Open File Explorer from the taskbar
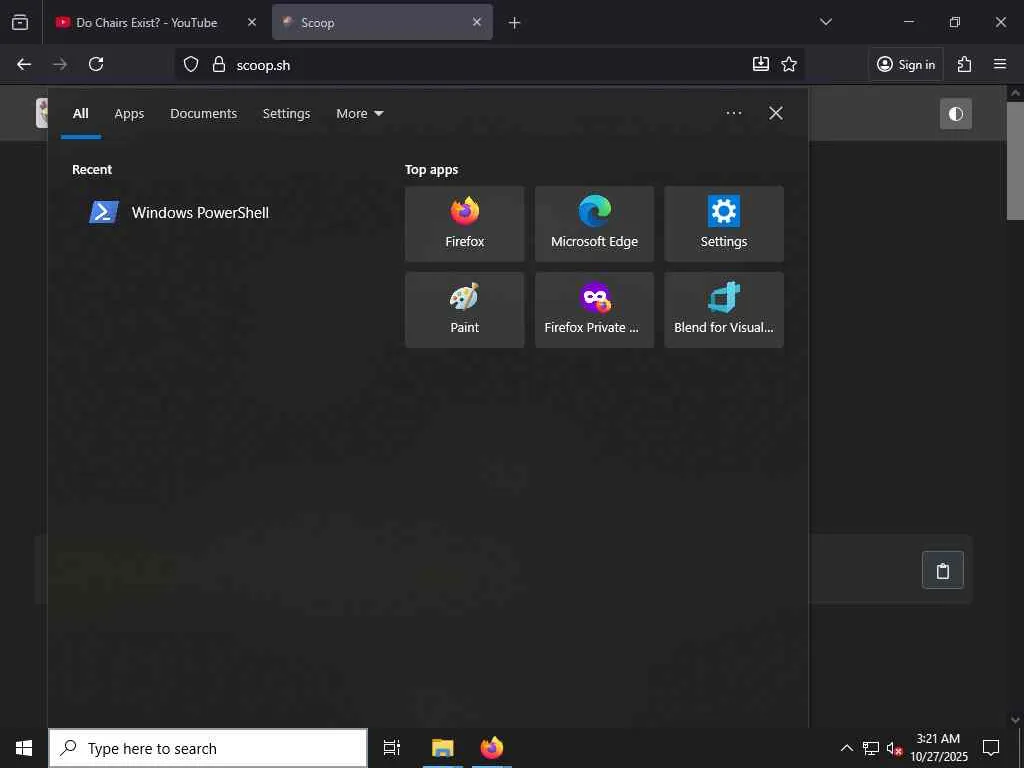Image resolution: width=1024 pixels, height=768 pixels. pyautogui.click(x=442, y=748)
